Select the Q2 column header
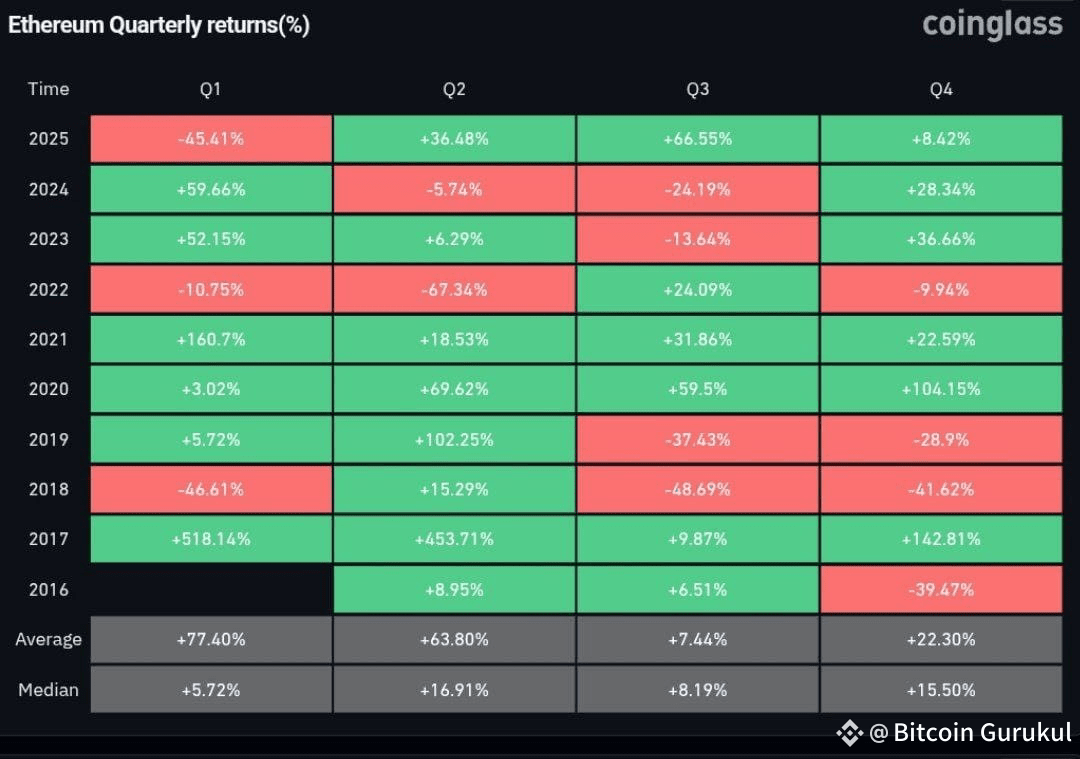The height and width of the screenshot is (759, 1080). point(454,90)
